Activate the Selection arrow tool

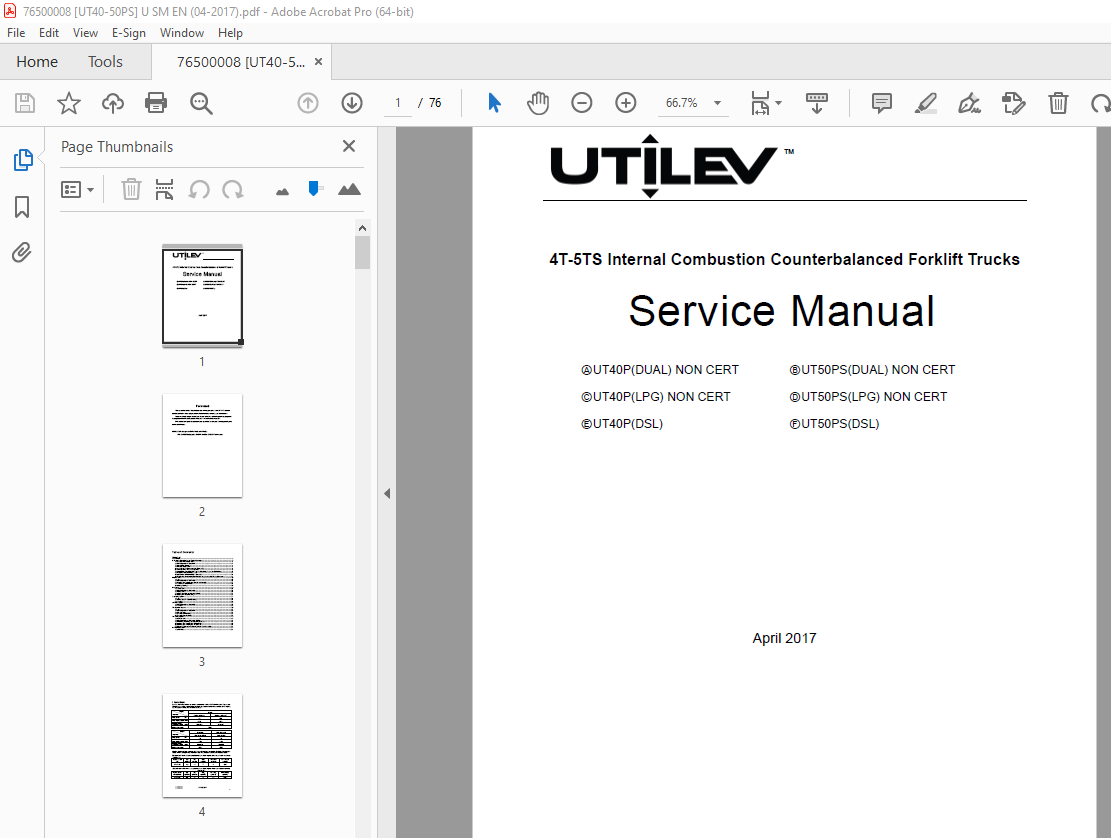[x=495, y=103]
